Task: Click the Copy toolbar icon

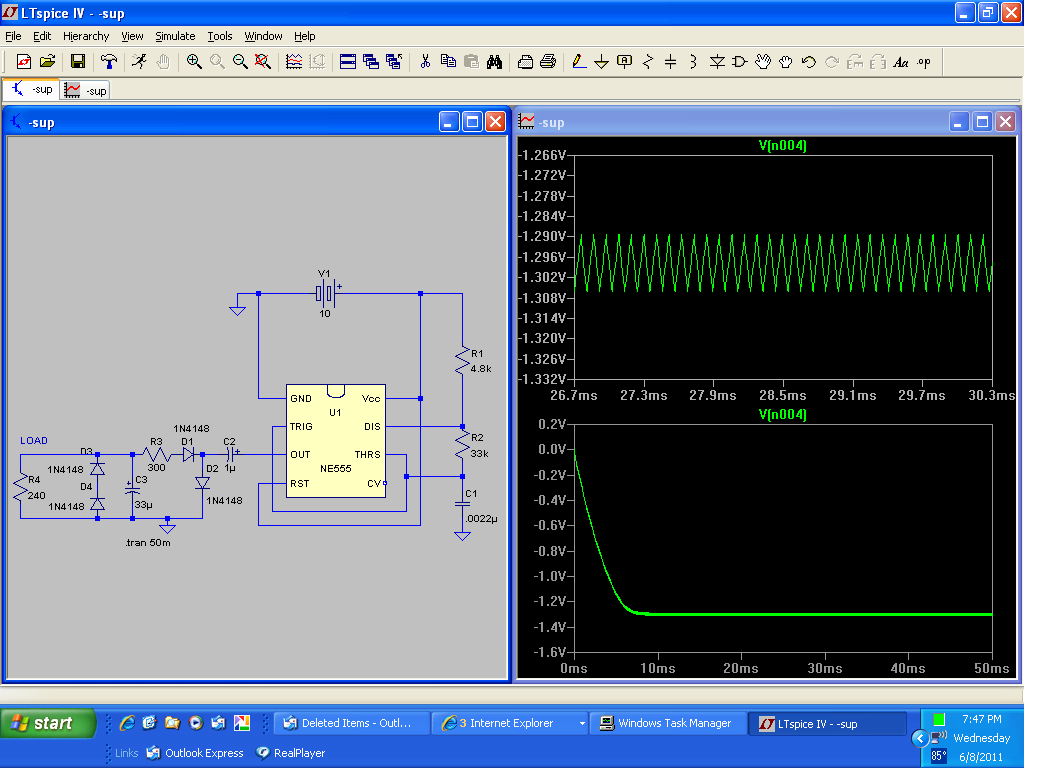Action: 449,62
